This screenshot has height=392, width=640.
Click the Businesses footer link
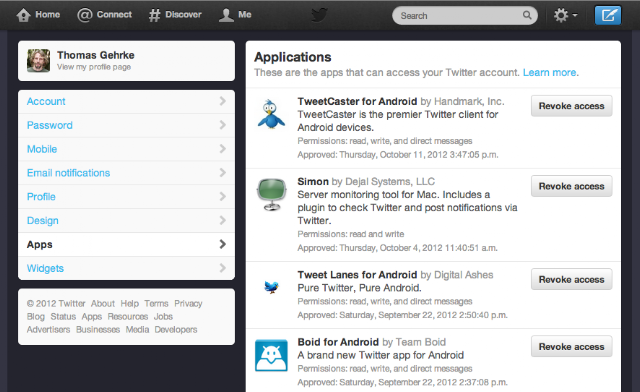tap(98, 330)
